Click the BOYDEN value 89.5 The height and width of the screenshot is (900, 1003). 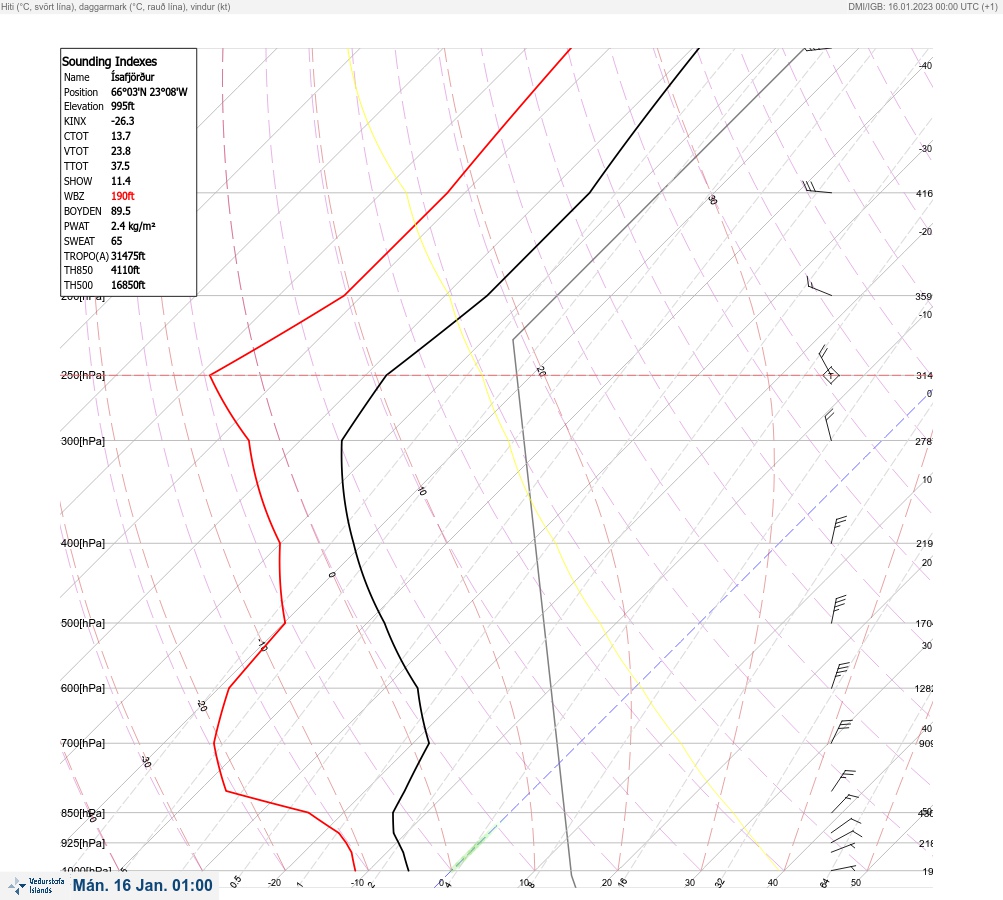click(x=121, y=211)
